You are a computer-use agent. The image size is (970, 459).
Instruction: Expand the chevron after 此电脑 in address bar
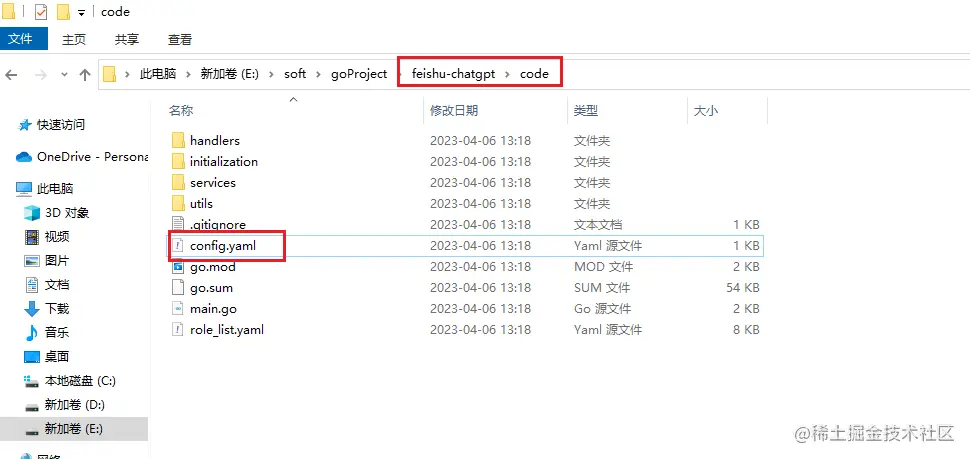(189, 74)
